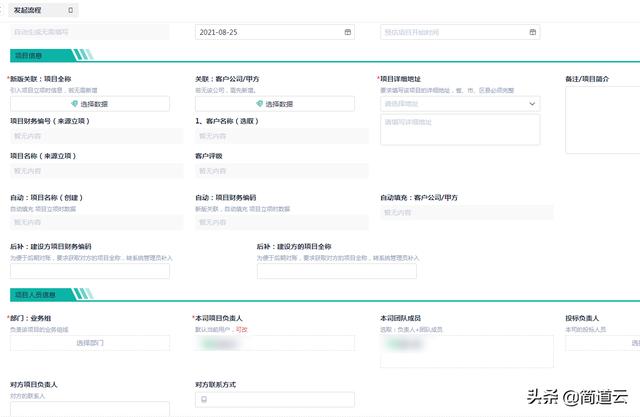Click 自动填充：客户公司/甲方 field
640x417 pixels.
click(x=467, y=213)
